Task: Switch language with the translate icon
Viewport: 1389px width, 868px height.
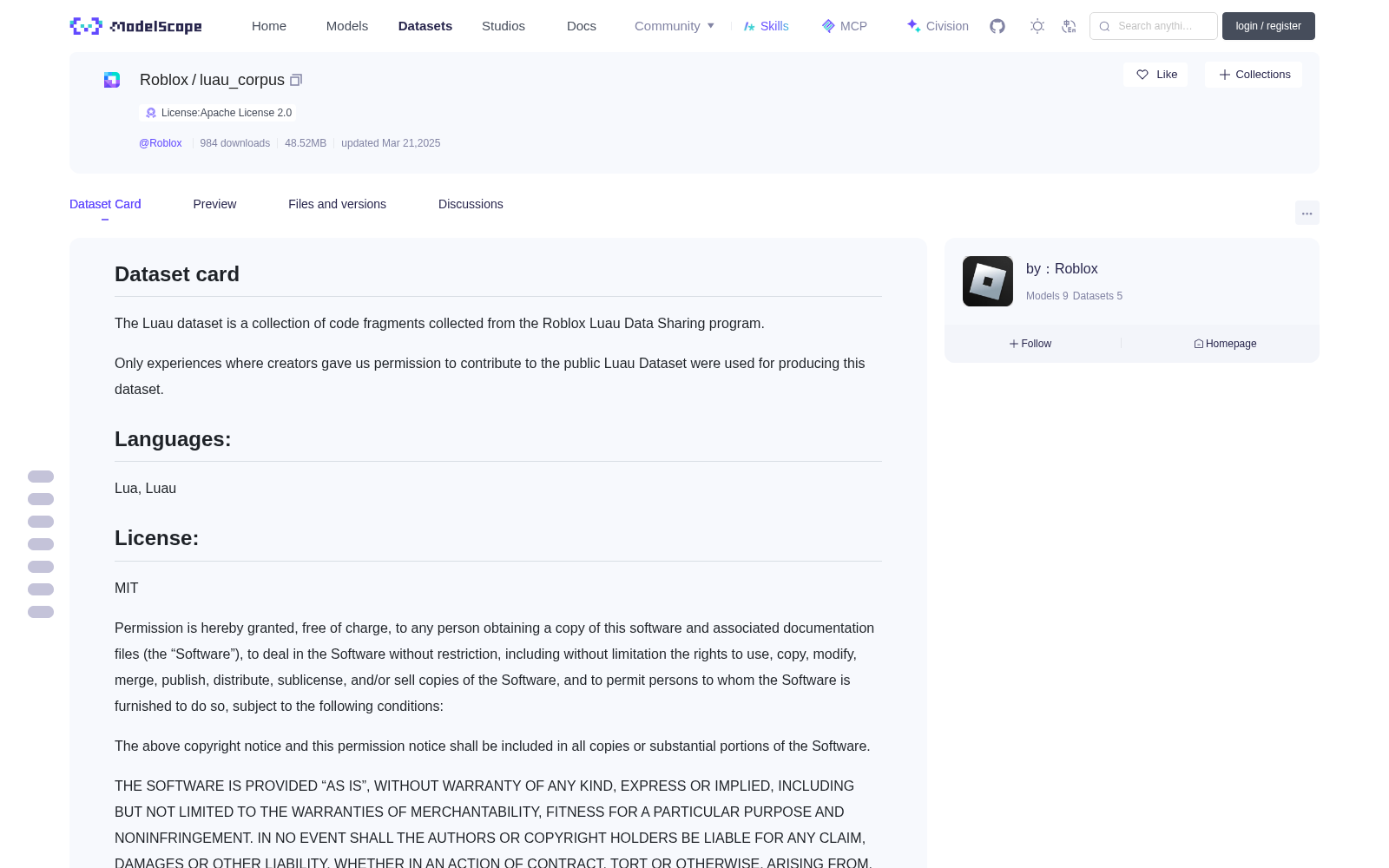Action: pyautogui.click(x=1069, y=26)
